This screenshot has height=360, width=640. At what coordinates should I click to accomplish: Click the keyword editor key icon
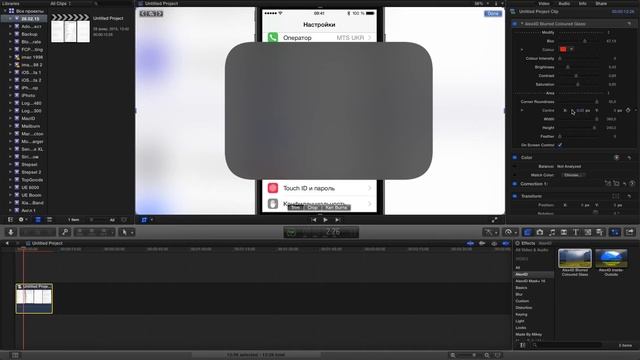click(64, 232)
